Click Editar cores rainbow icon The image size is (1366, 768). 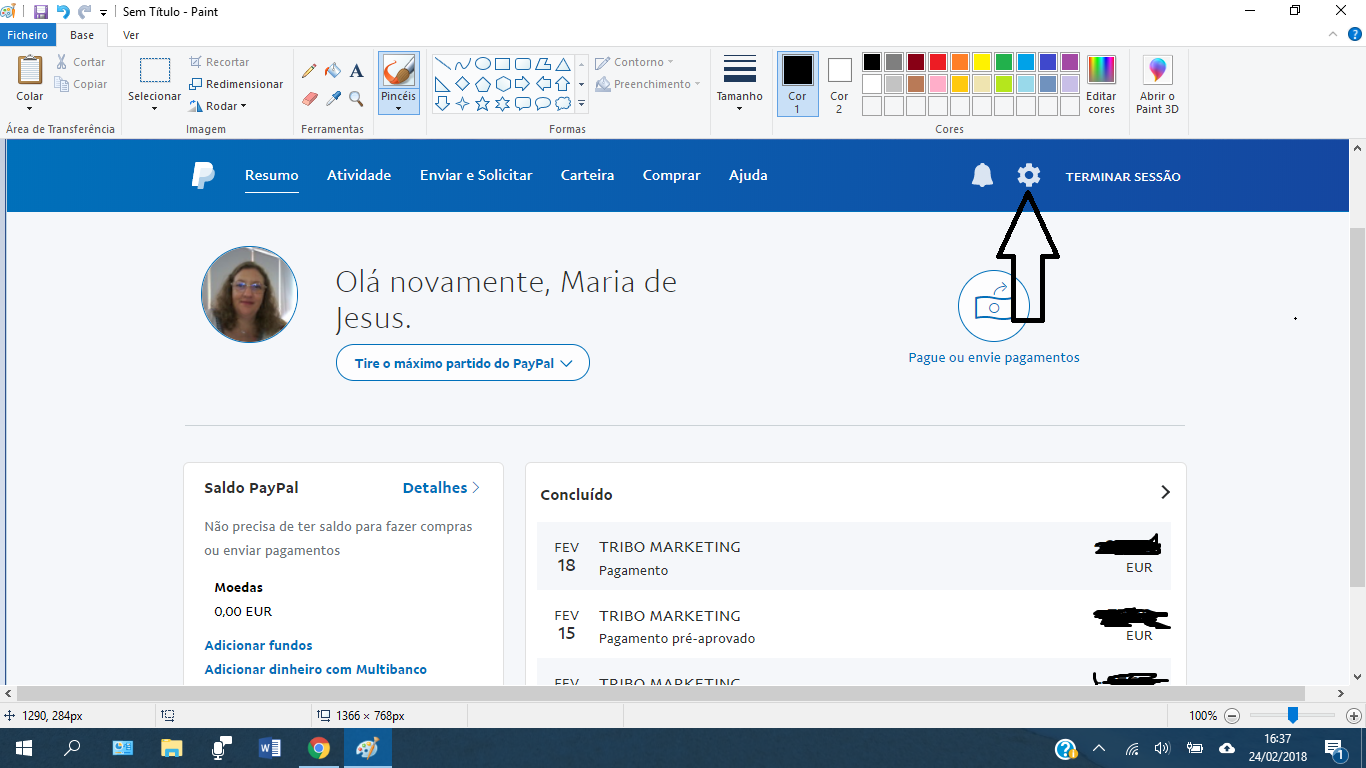1101,70
